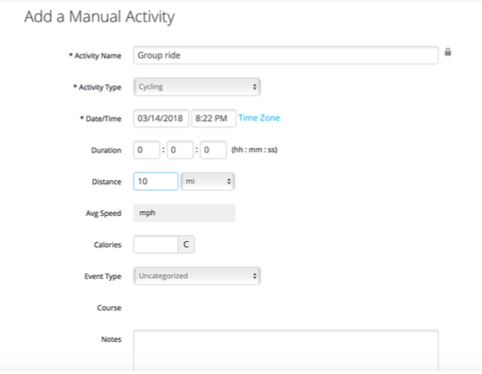Click the Duration hours field

(x=147, y=150)
